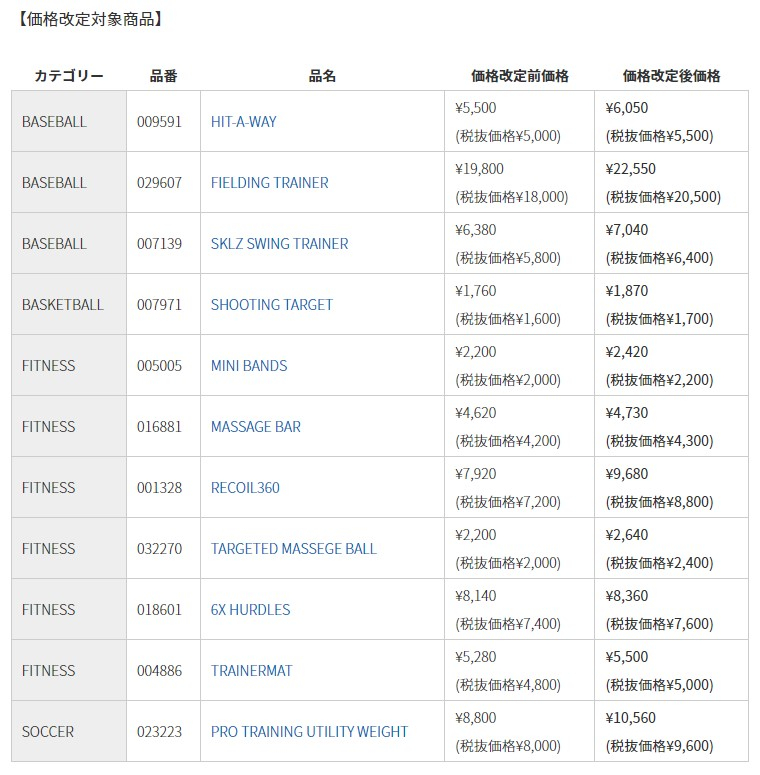Click the text (税抜価格¥7,600)

tap(659, 624)
